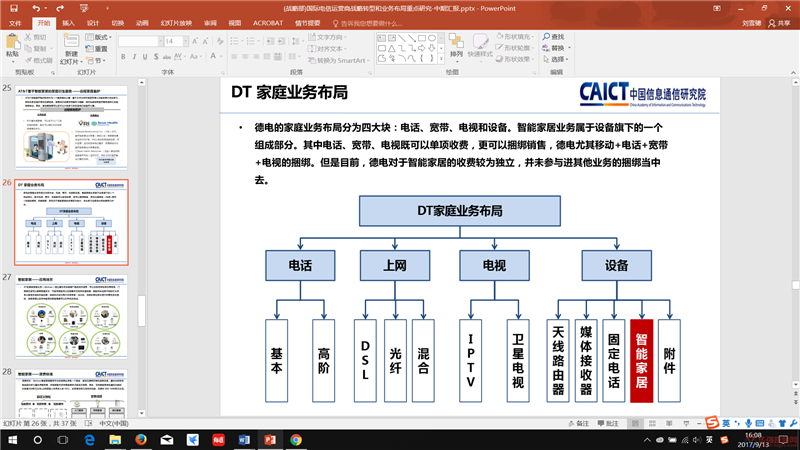Open the 排列 arrange menu
The image size is (800, 450).
click(x=456, y=46)
